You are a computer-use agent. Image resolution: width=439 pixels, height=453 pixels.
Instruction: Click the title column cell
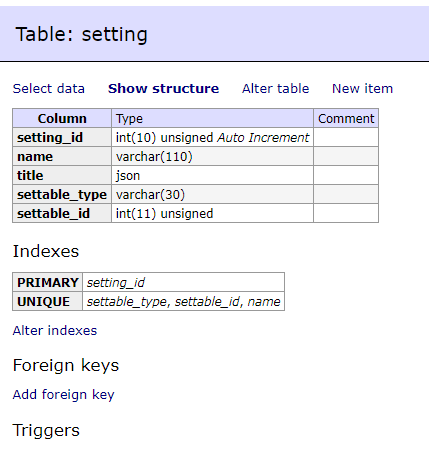tap(62, 175)
